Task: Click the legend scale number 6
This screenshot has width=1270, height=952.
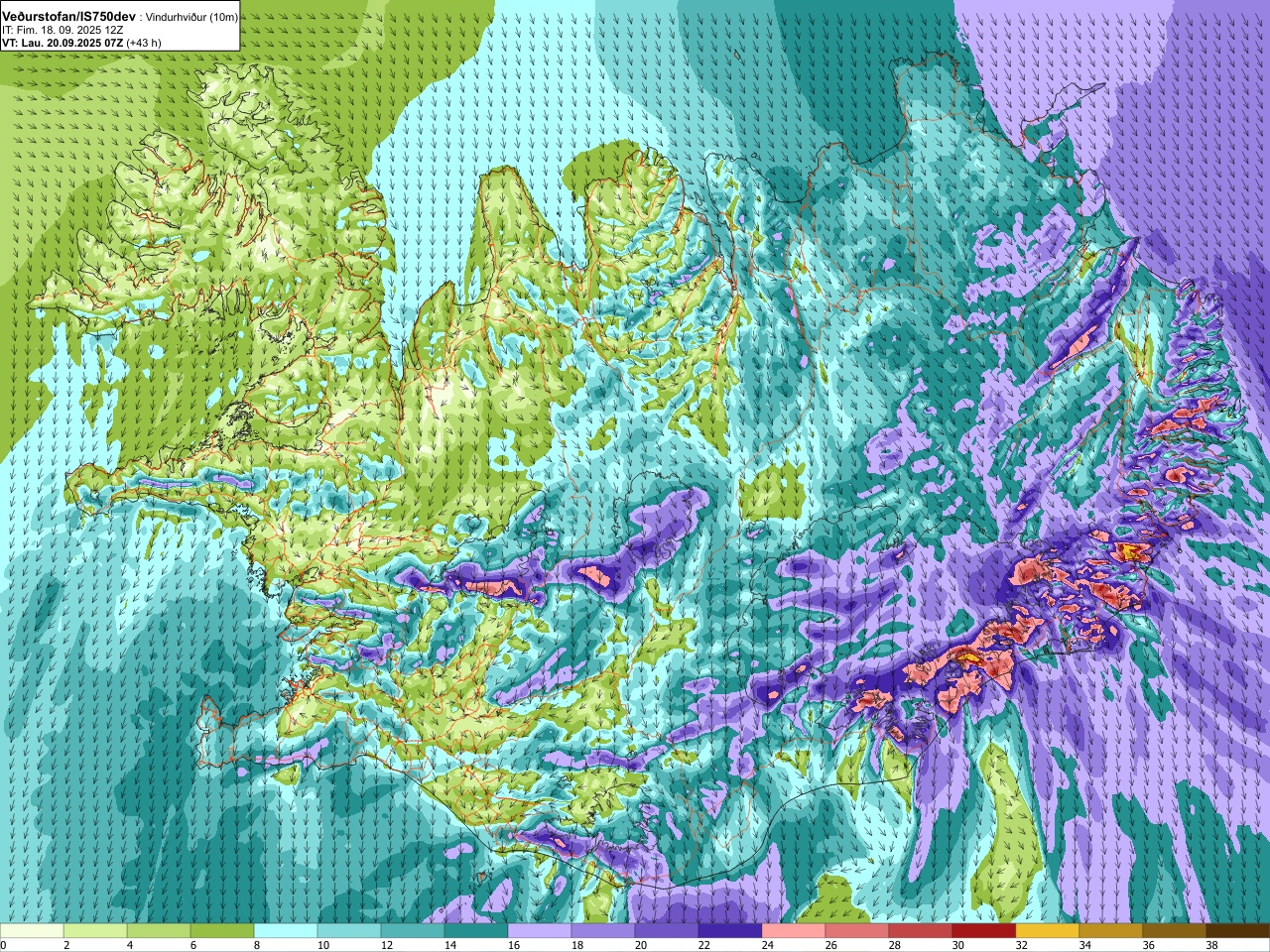Action: click(193, 945)
